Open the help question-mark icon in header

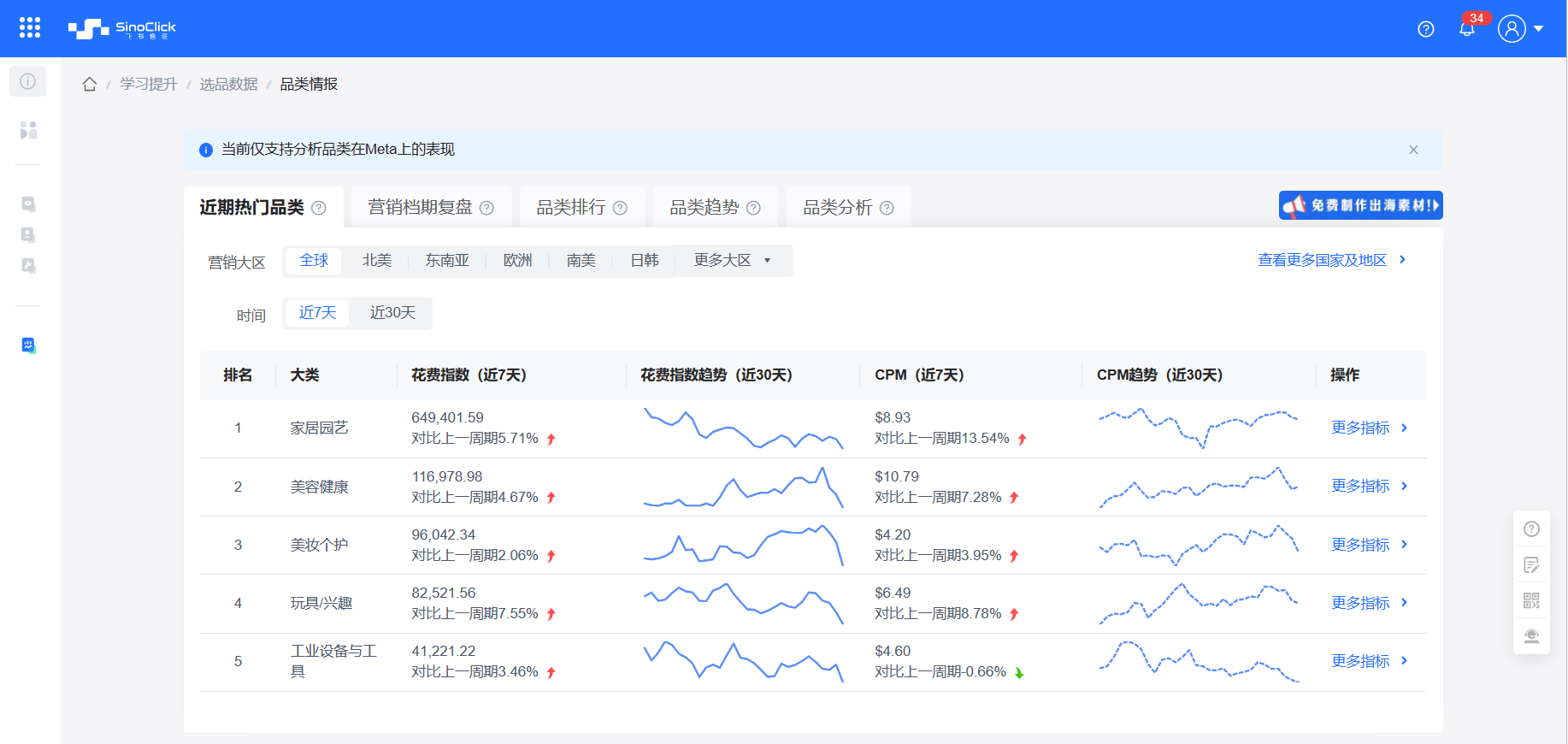click(1426, 29)
